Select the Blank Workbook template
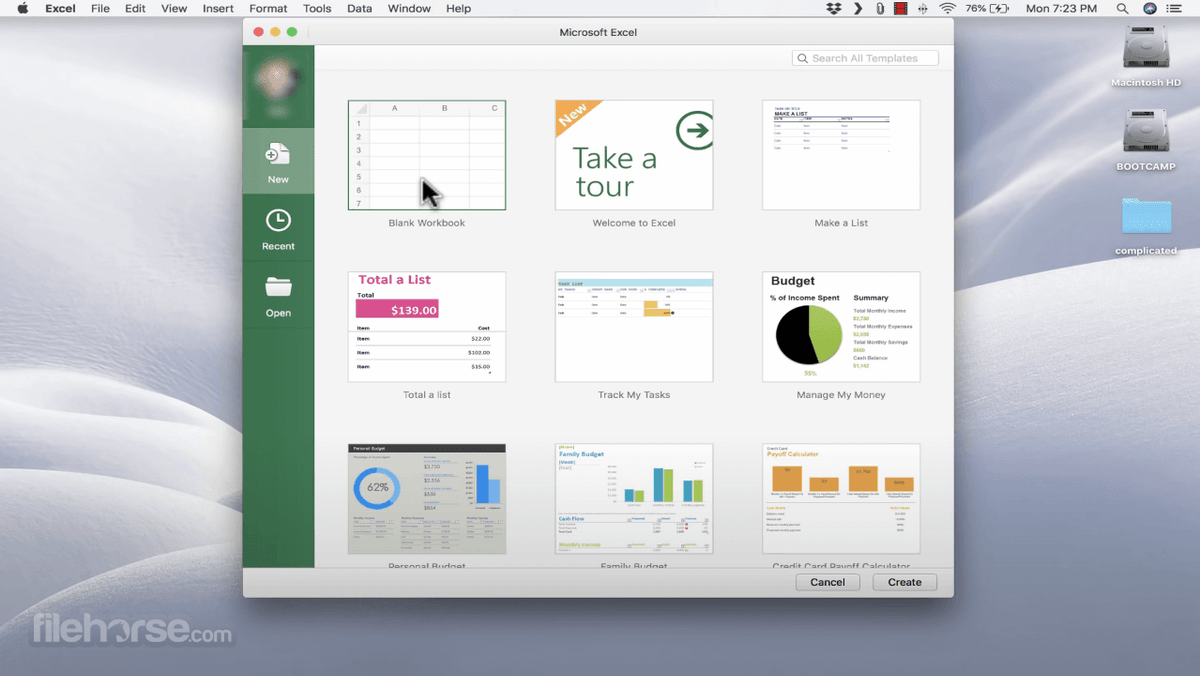The width and height of the screenshot is (1200, 676). tap(427, 155)
